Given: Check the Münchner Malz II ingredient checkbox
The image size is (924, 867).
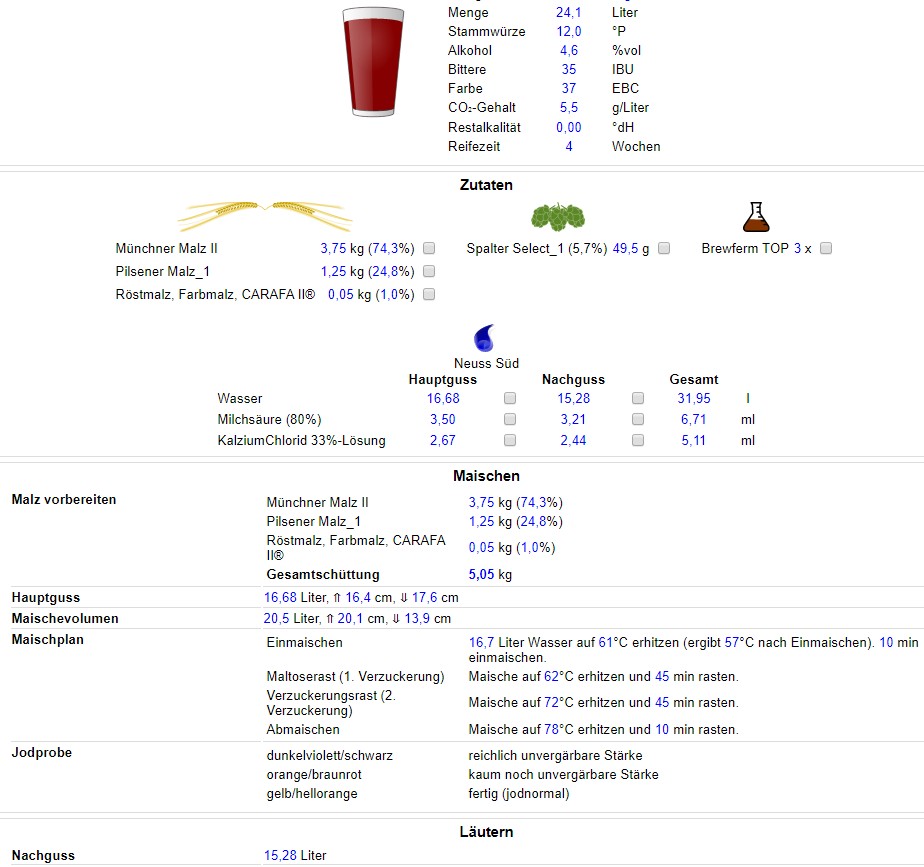Looking at the screenshot, I should point(429,248).
